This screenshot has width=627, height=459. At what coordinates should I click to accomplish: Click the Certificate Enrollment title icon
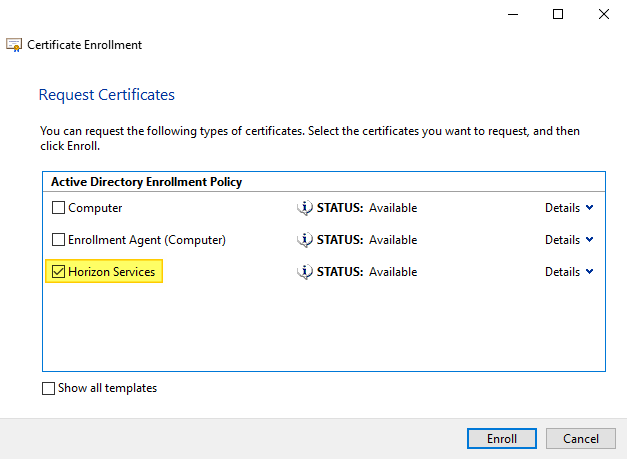pyautogui.click(x=14, y=45)
